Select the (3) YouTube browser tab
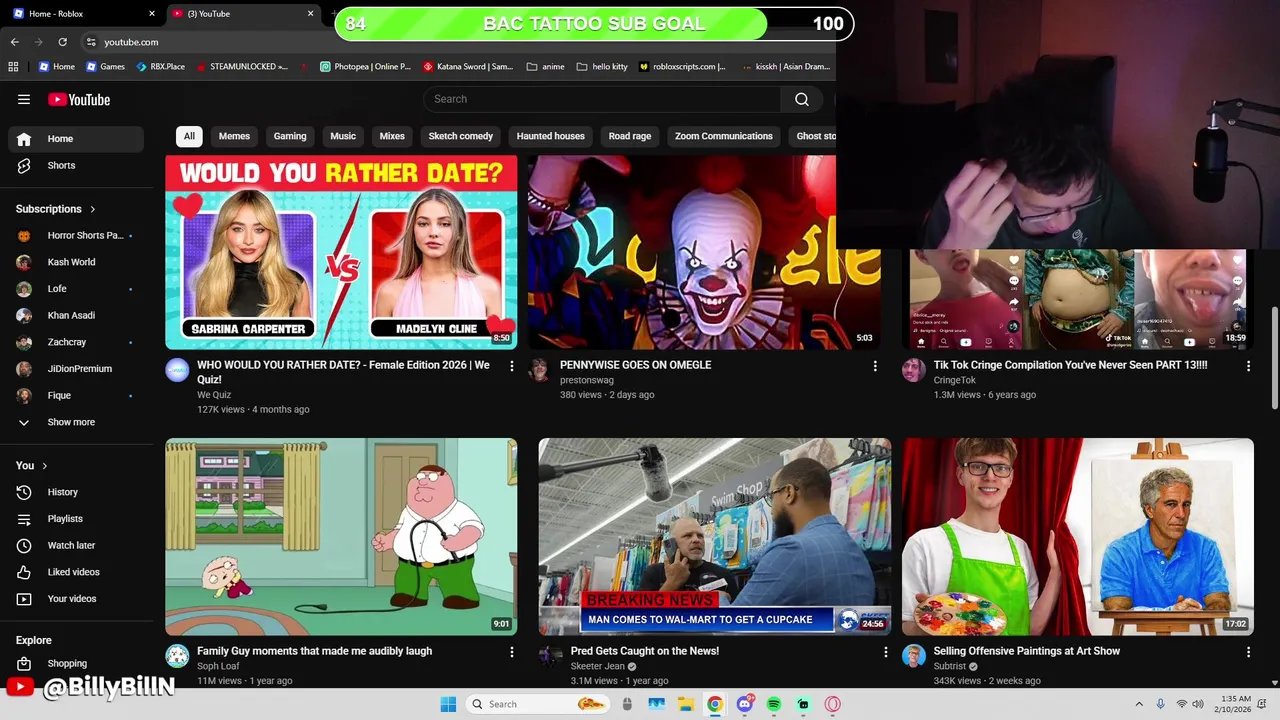The image size is (1280, 720). coord(243,14)
